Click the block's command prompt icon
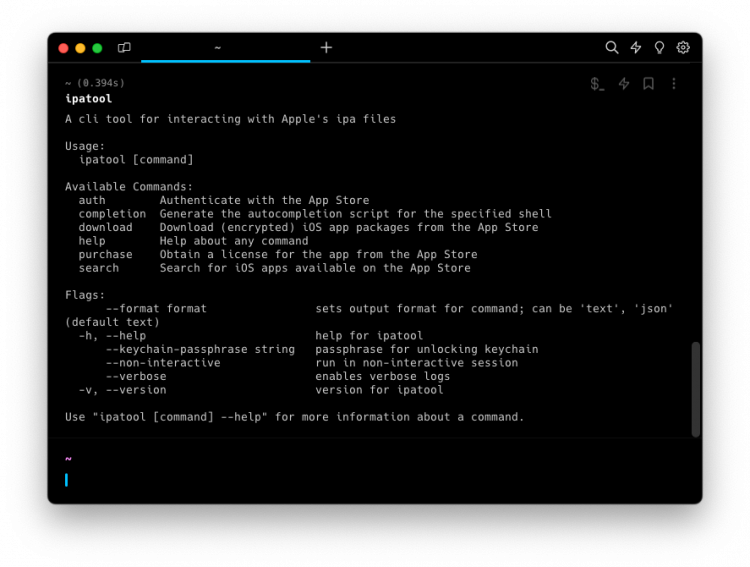Screen dimensions: 750x567 (597, 84)
